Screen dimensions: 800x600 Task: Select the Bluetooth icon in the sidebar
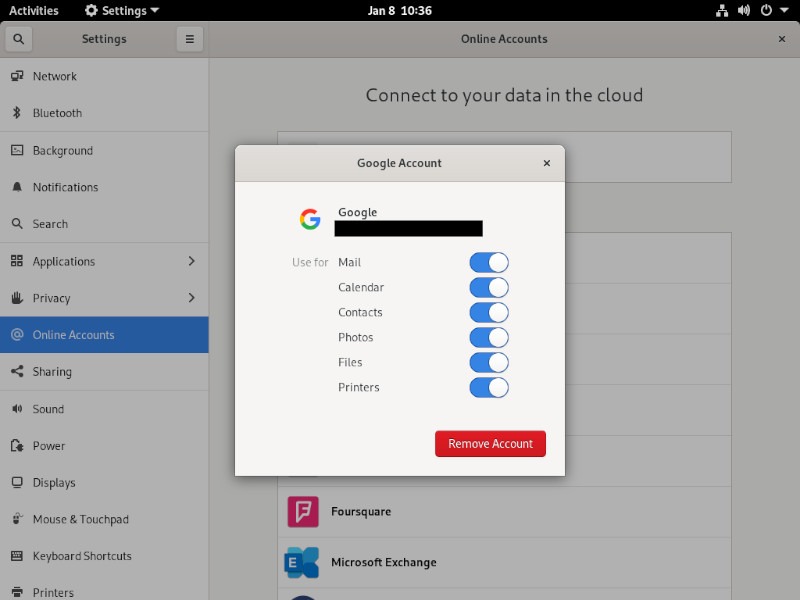click(17, 113)
